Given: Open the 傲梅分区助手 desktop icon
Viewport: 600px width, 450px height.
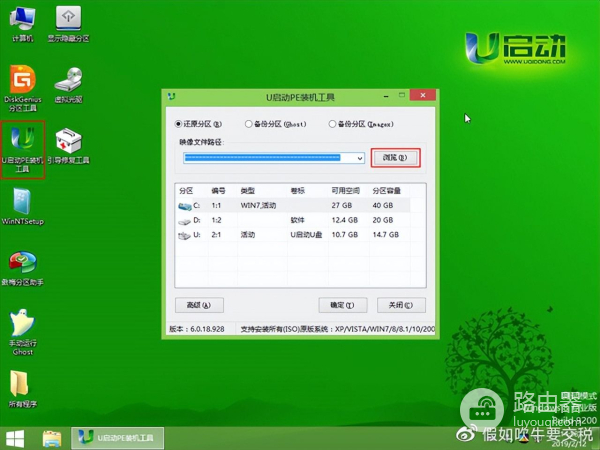Looking at the screenshot, I should click(23, 268).
